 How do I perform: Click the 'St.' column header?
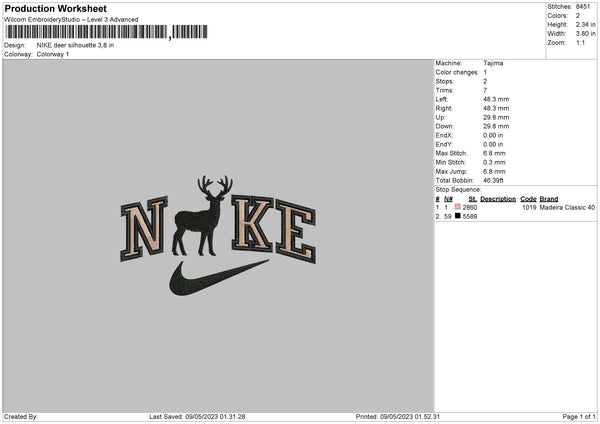click(472, 199)
